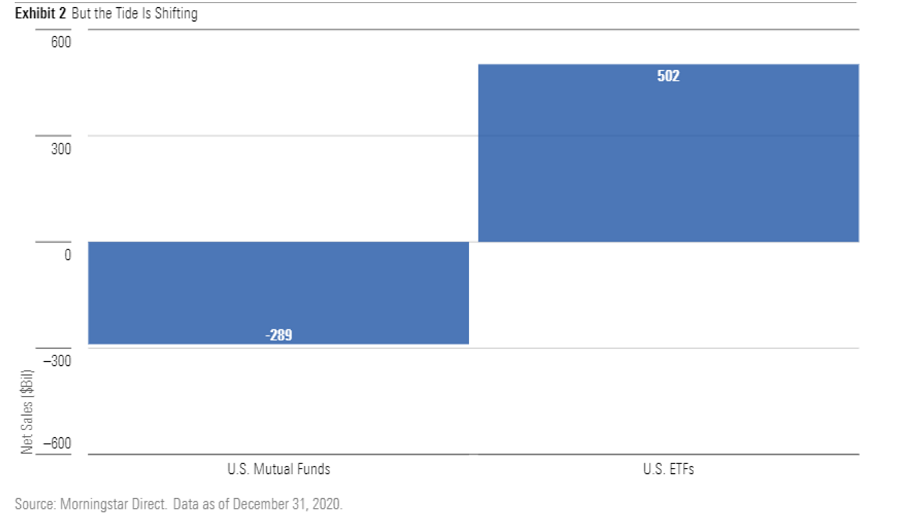Click the bold "Exhibit 2" heading
Image resolution: width=900 pixels, height=526 pixels.
pyautogui.click(x=40, y=14)
